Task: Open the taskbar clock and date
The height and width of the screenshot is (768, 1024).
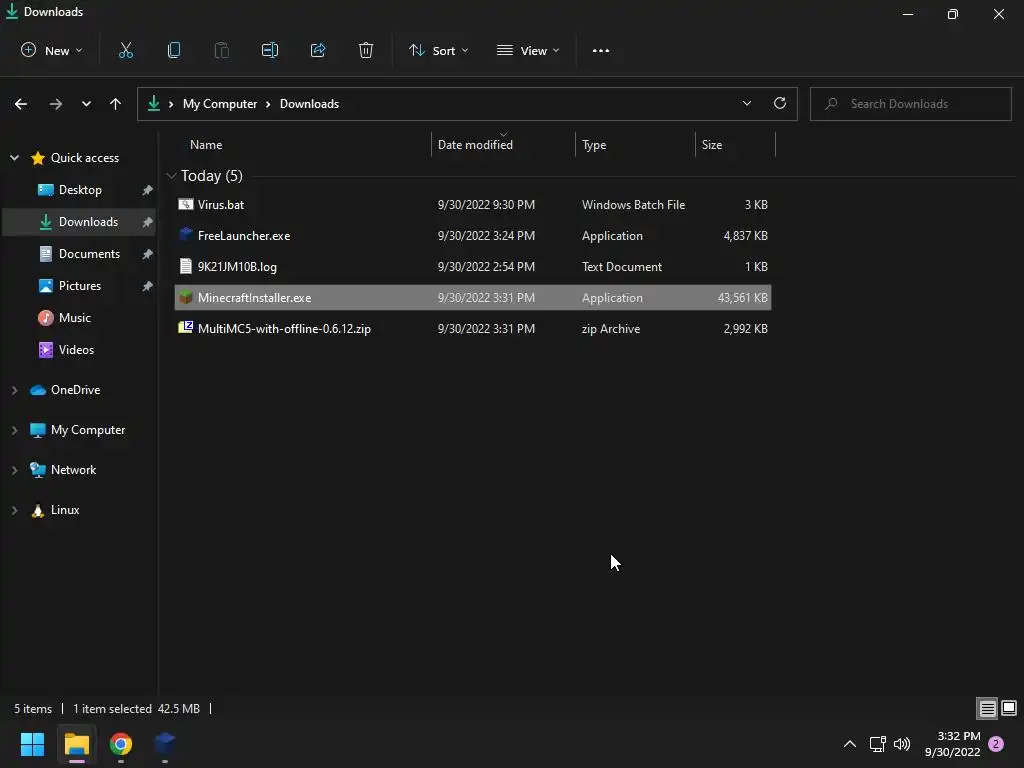Action: tap(953, 744)
